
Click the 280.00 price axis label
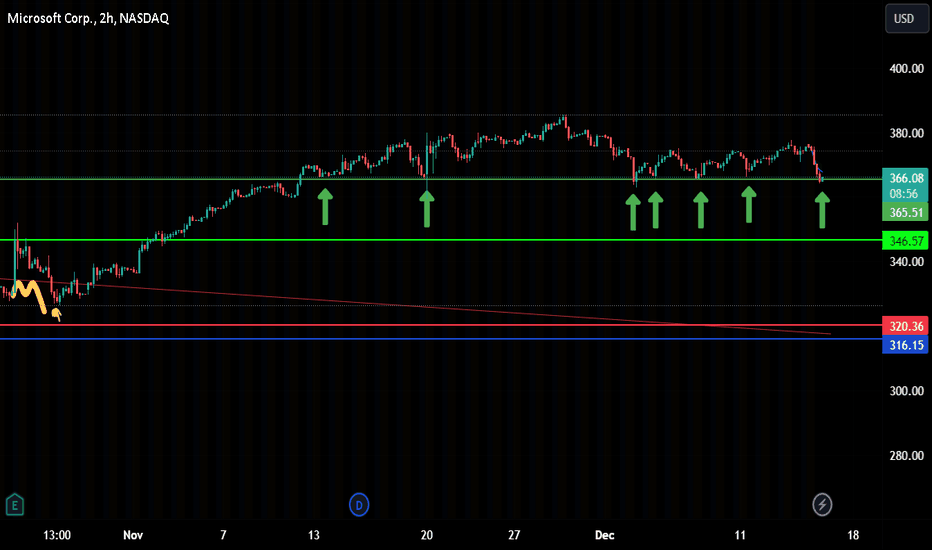(906, 455)
